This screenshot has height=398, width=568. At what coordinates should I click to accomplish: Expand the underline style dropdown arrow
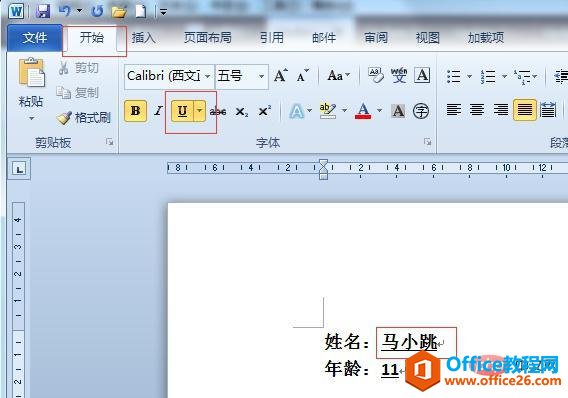[x=200, y=111]
